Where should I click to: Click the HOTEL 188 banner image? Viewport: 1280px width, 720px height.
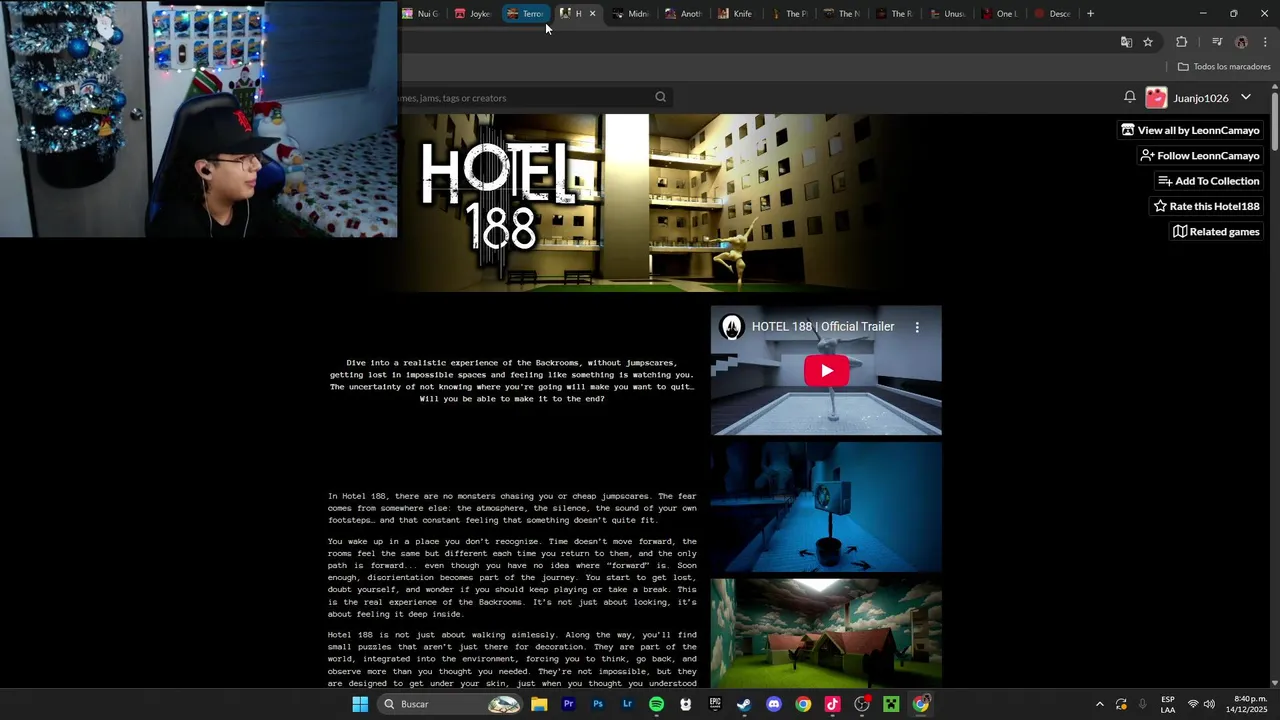640,202
